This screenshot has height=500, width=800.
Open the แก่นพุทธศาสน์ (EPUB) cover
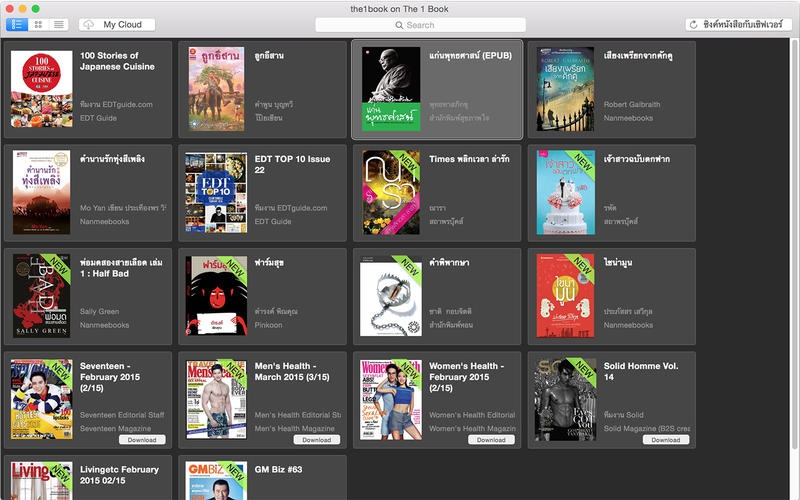[391, 89]
